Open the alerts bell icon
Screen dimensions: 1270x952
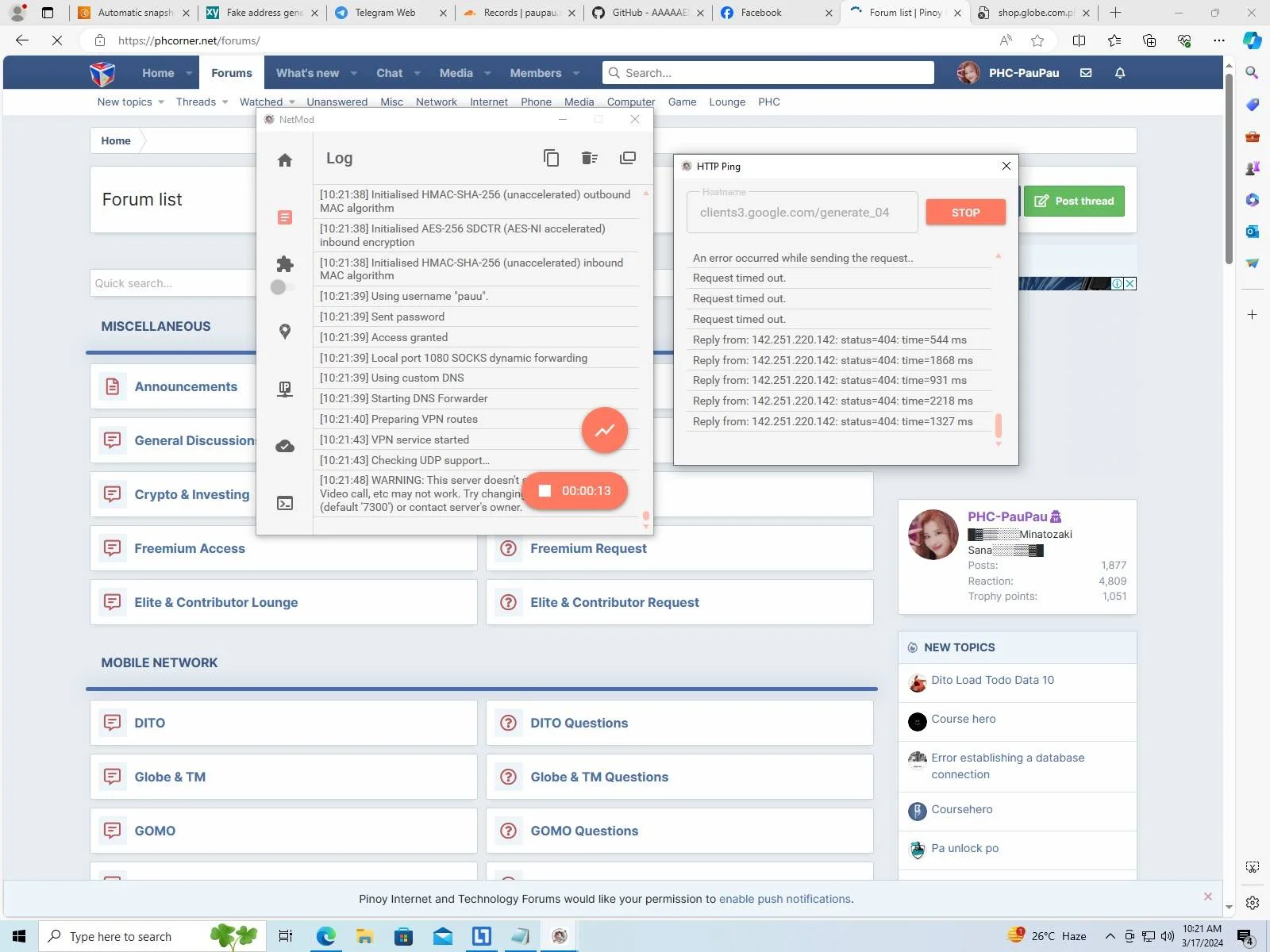pos(1120,73)
